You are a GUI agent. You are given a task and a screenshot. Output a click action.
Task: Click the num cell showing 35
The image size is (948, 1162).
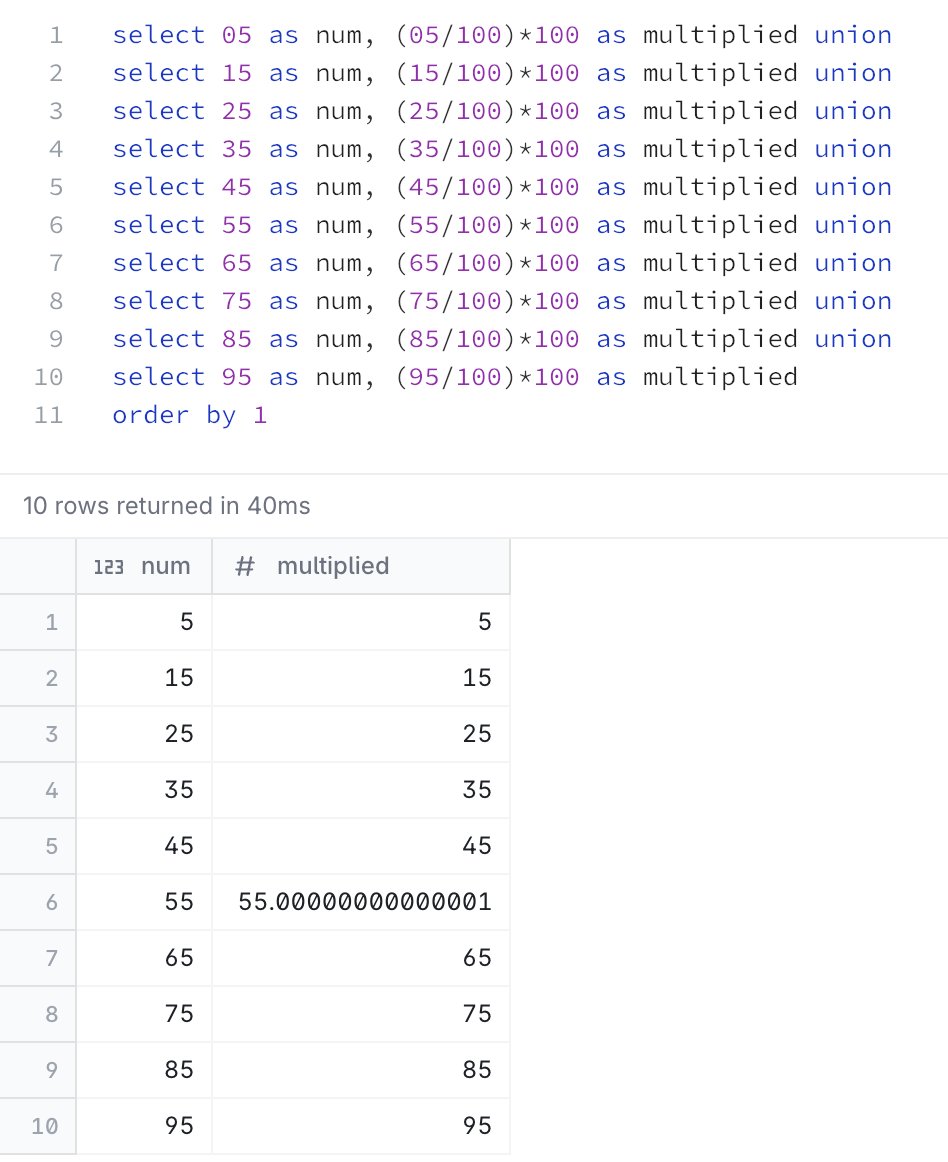144,790
